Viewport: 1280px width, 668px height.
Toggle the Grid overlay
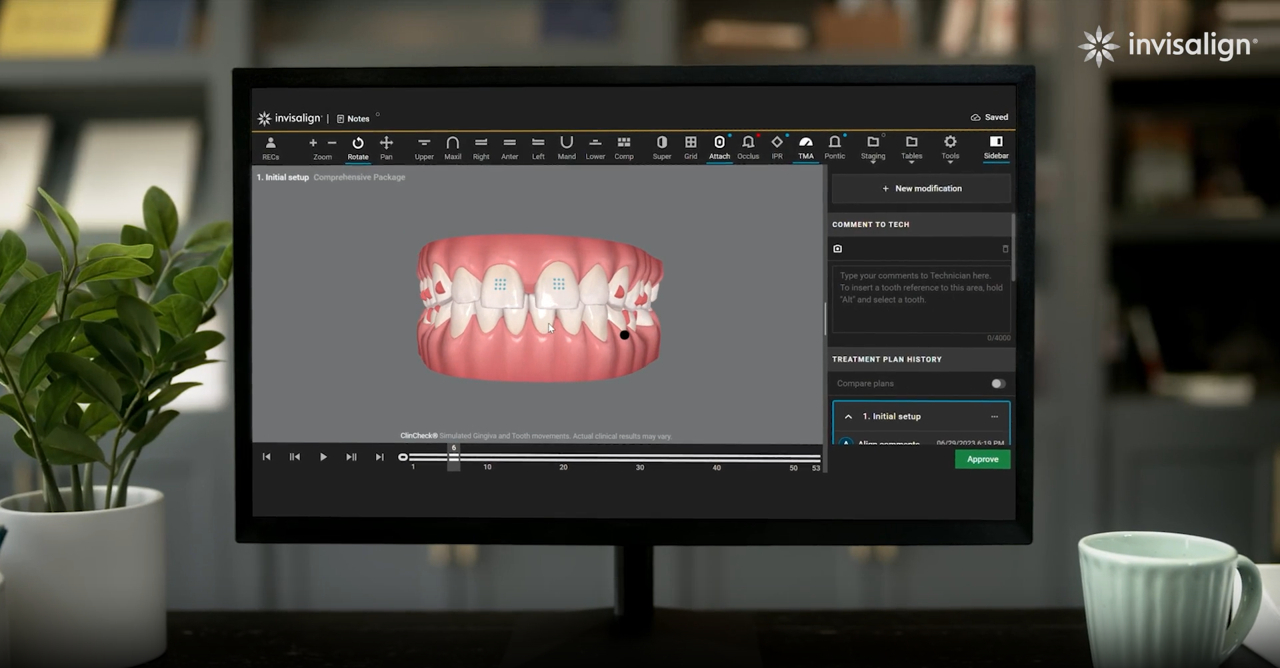tap(690, 147)
